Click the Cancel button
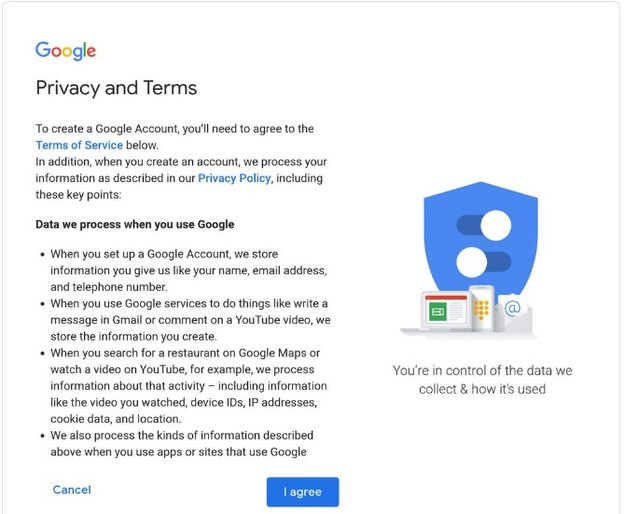Image resolution: width=624 pixels, height=514 pixels. click(x=71, y=489)
